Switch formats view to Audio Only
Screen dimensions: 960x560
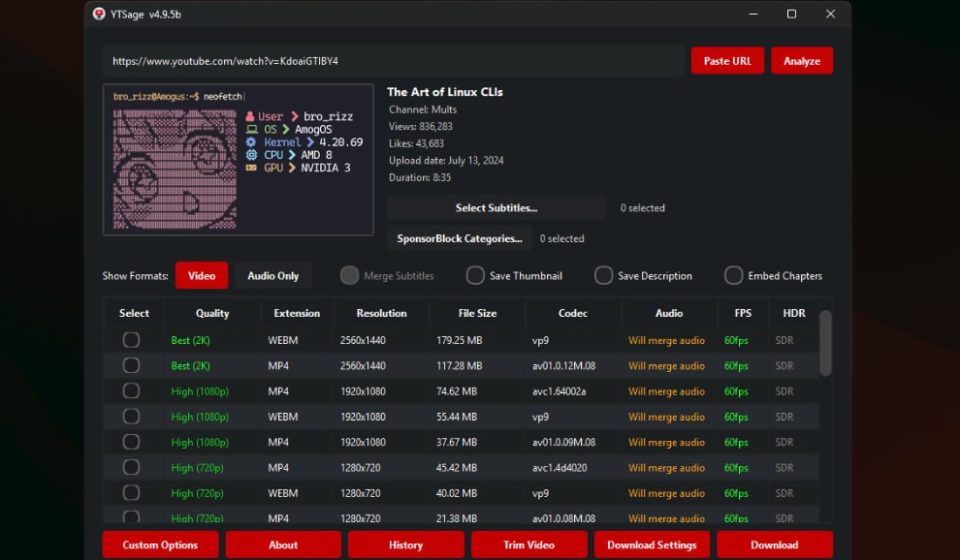[x=273, y=276]
